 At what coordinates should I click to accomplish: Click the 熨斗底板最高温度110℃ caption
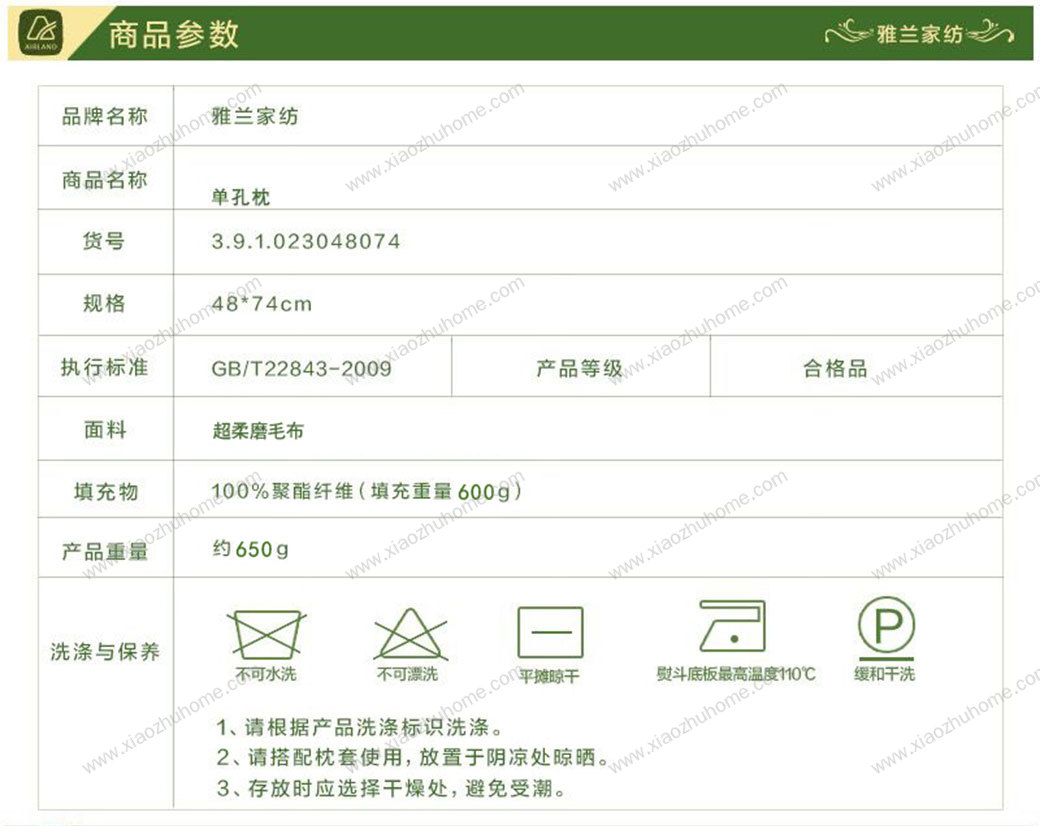tap(736, 674)
